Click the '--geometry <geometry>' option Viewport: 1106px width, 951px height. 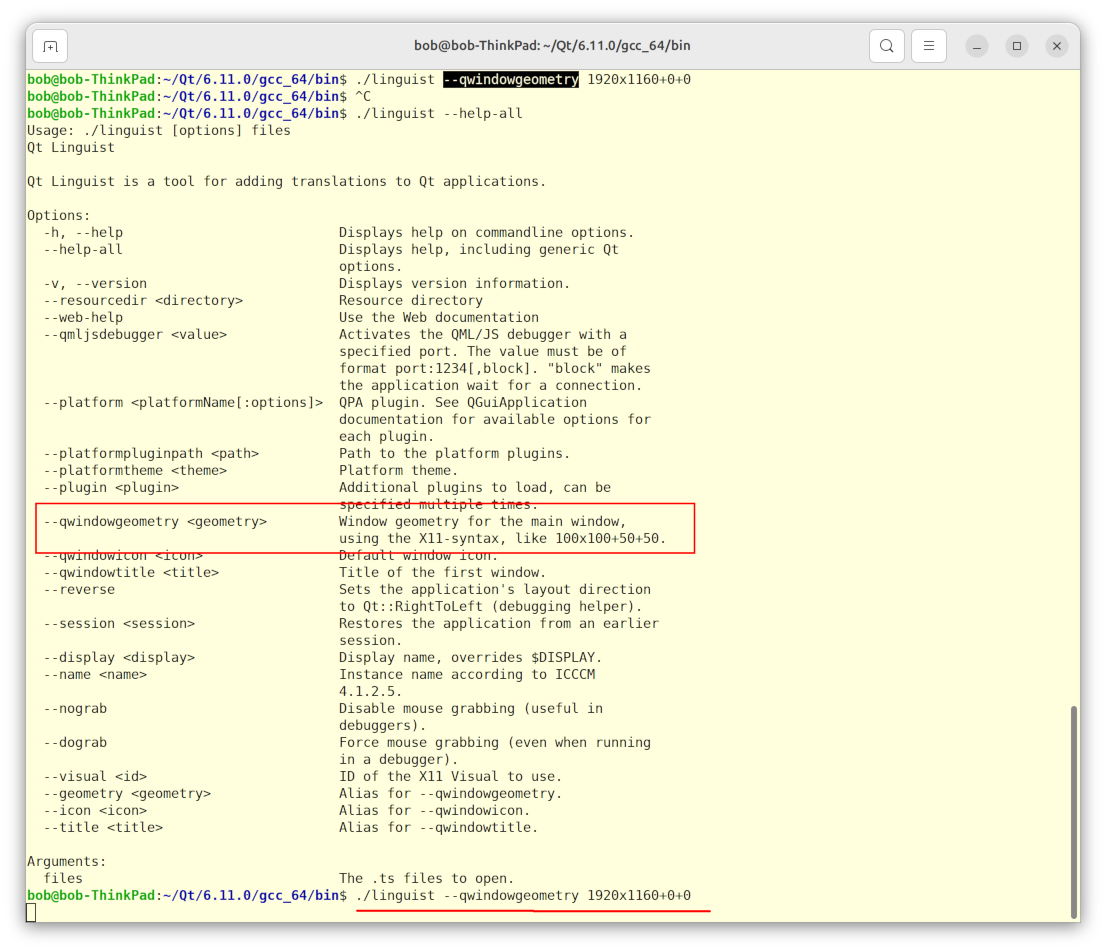click(127, 794)
